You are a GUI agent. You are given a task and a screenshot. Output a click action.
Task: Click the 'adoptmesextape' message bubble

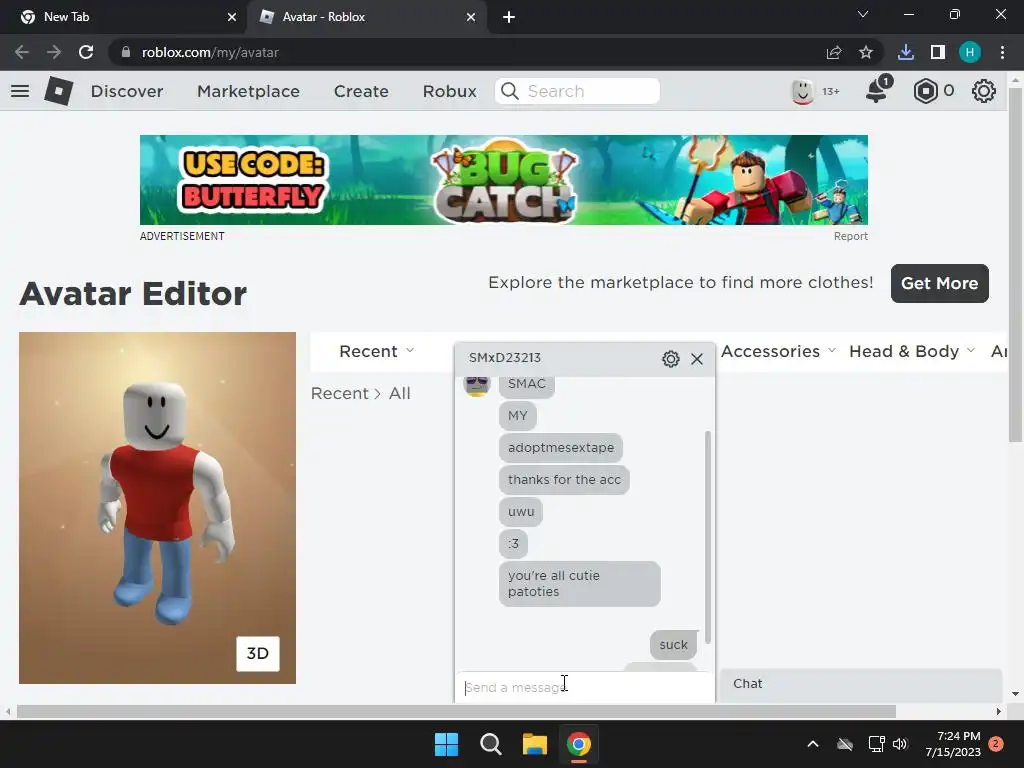(561, 447)
